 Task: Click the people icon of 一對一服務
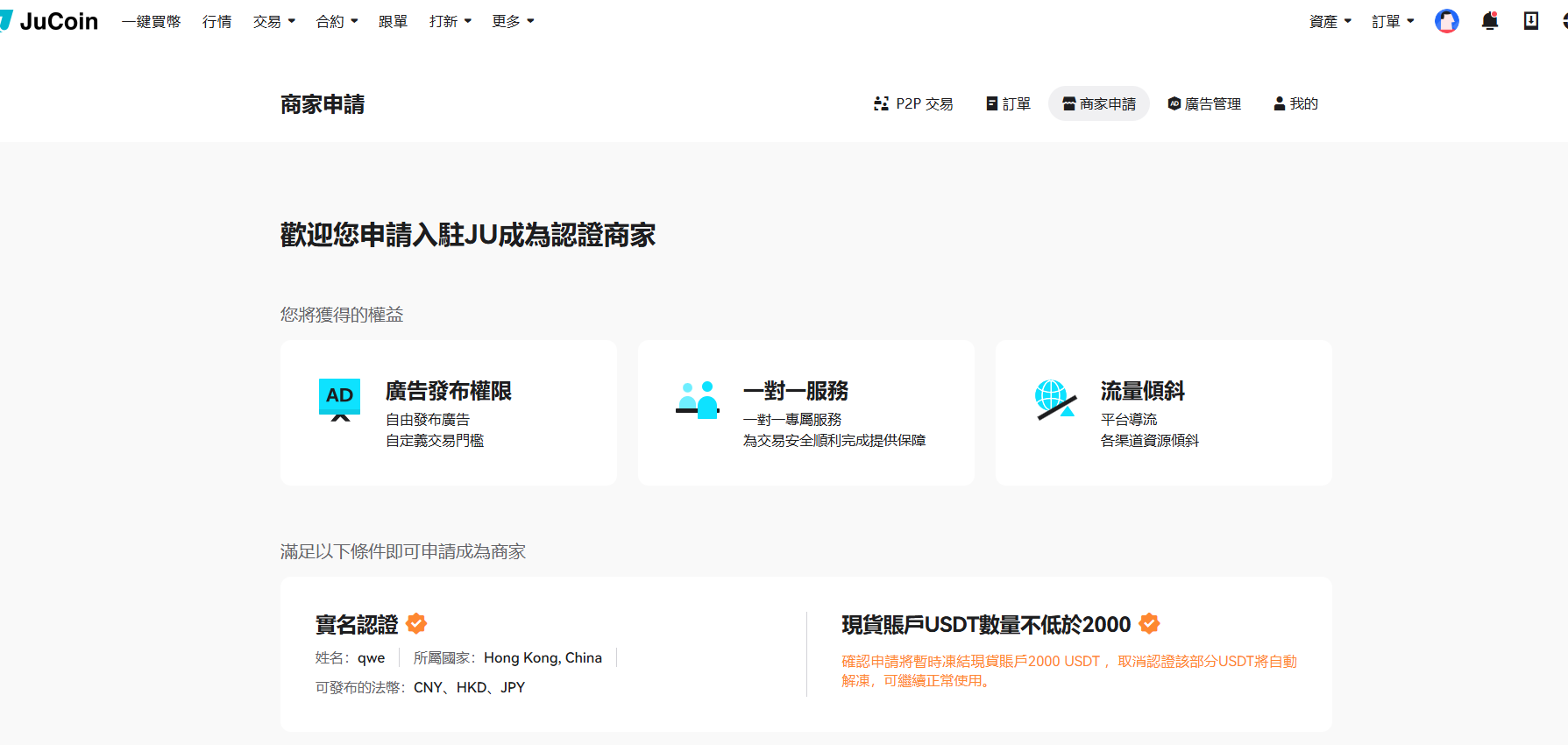698,400
